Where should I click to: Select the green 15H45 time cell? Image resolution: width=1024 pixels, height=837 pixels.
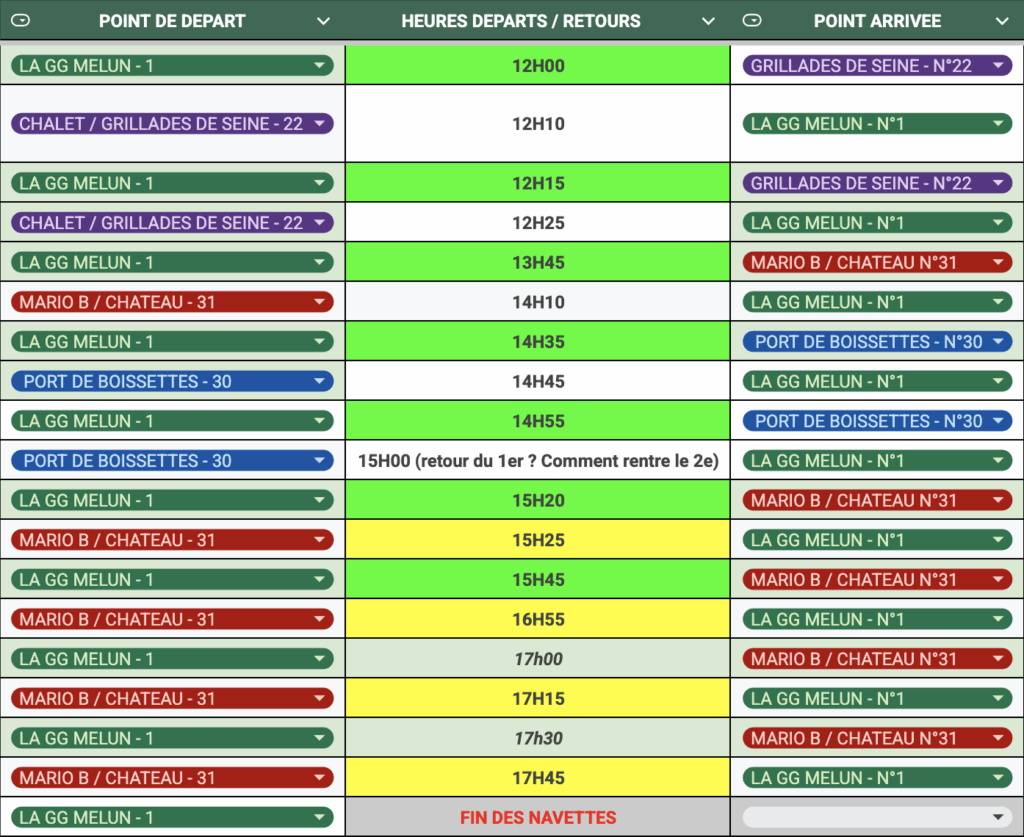(x=537, y=579)
